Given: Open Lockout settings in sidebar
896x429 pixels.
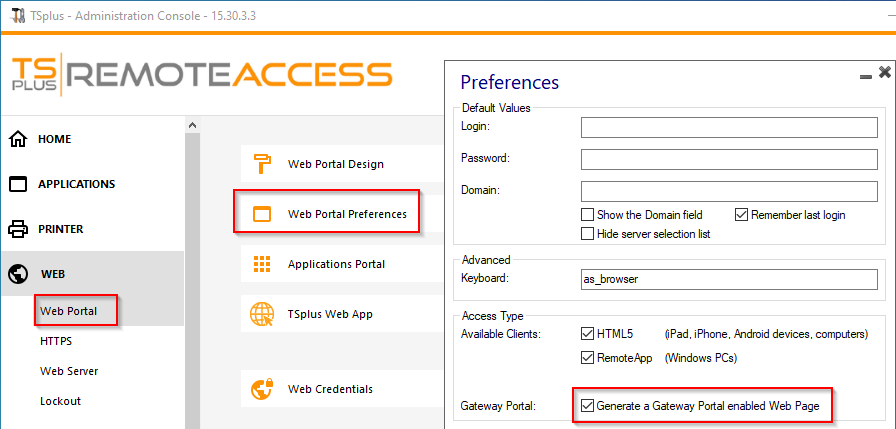Looking at the screenshot, I should click(60, 401).
